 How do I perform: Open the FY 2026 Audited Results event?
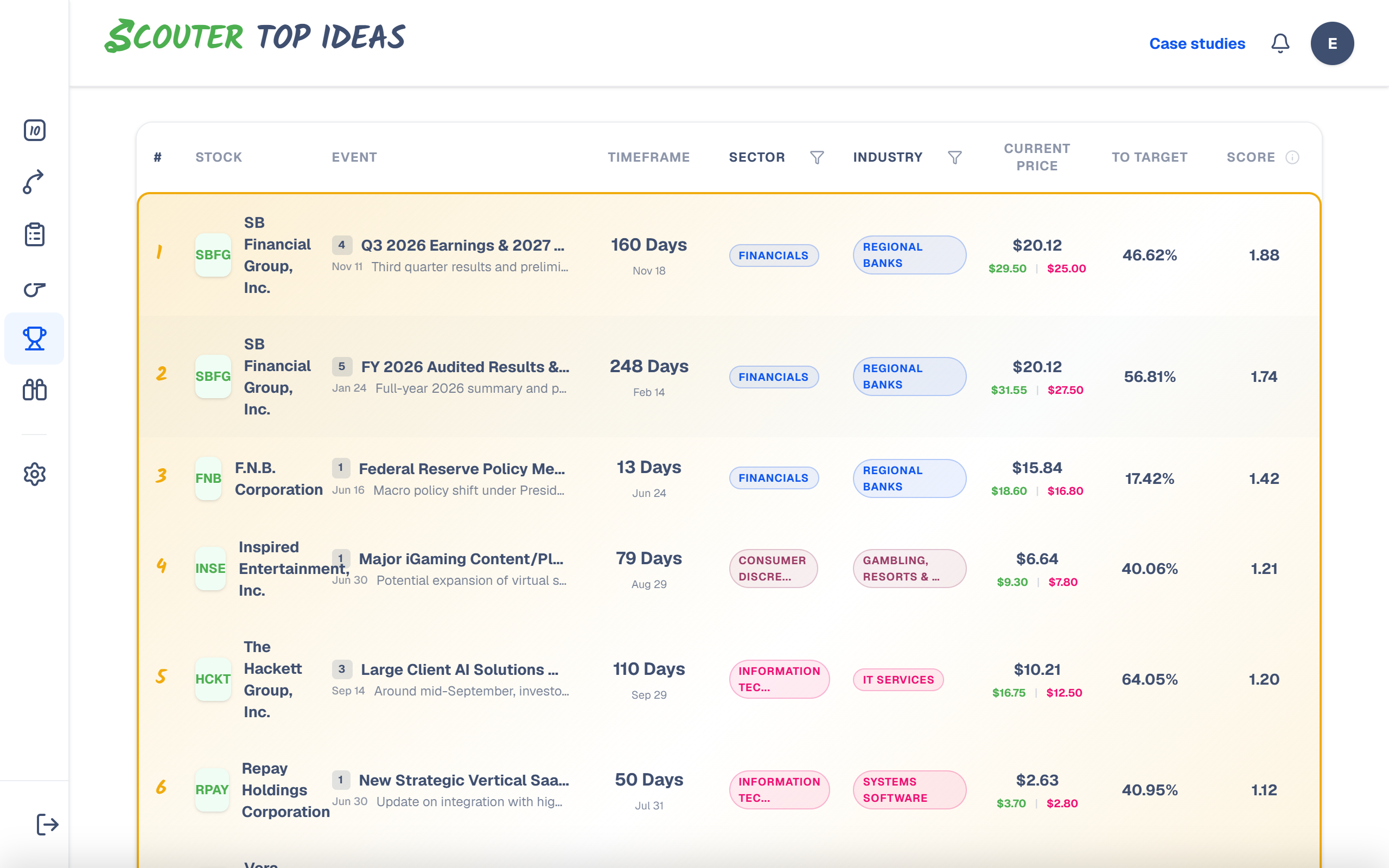tap(465, 367)
